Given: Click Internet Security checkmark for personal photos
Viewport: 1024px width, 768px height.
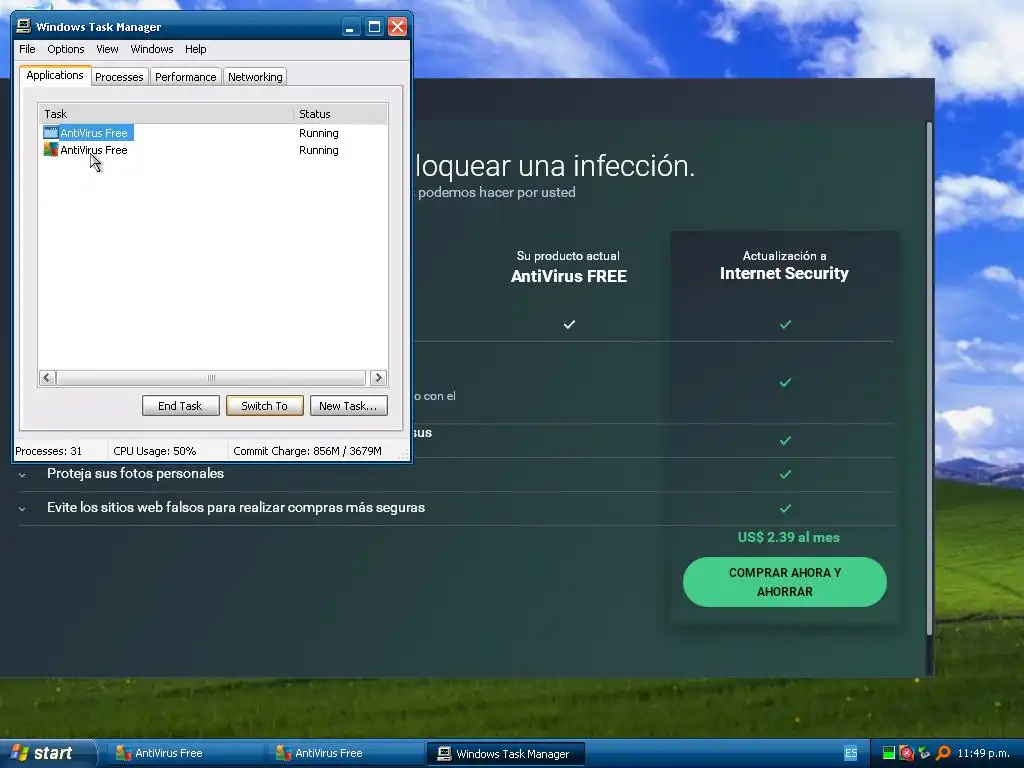Looking at the screenshot, I should tap(785, 474).
